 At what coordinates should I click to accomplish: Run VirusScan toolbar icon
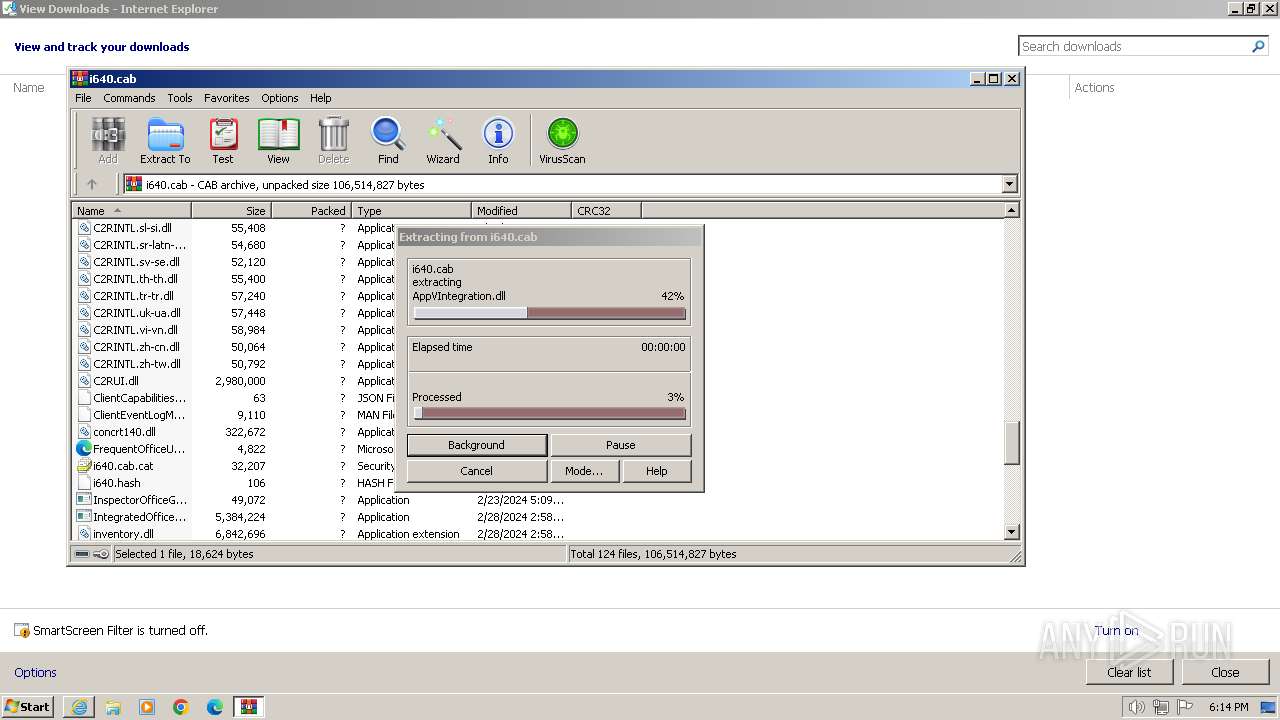[x=562, y=140]
